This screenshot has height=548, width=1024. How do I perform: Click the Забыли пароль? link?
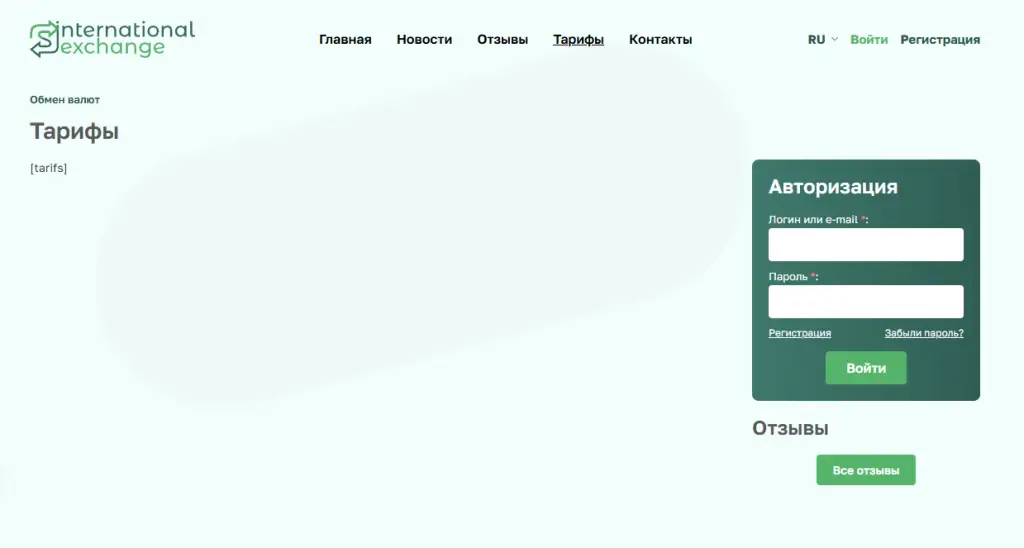923,333
